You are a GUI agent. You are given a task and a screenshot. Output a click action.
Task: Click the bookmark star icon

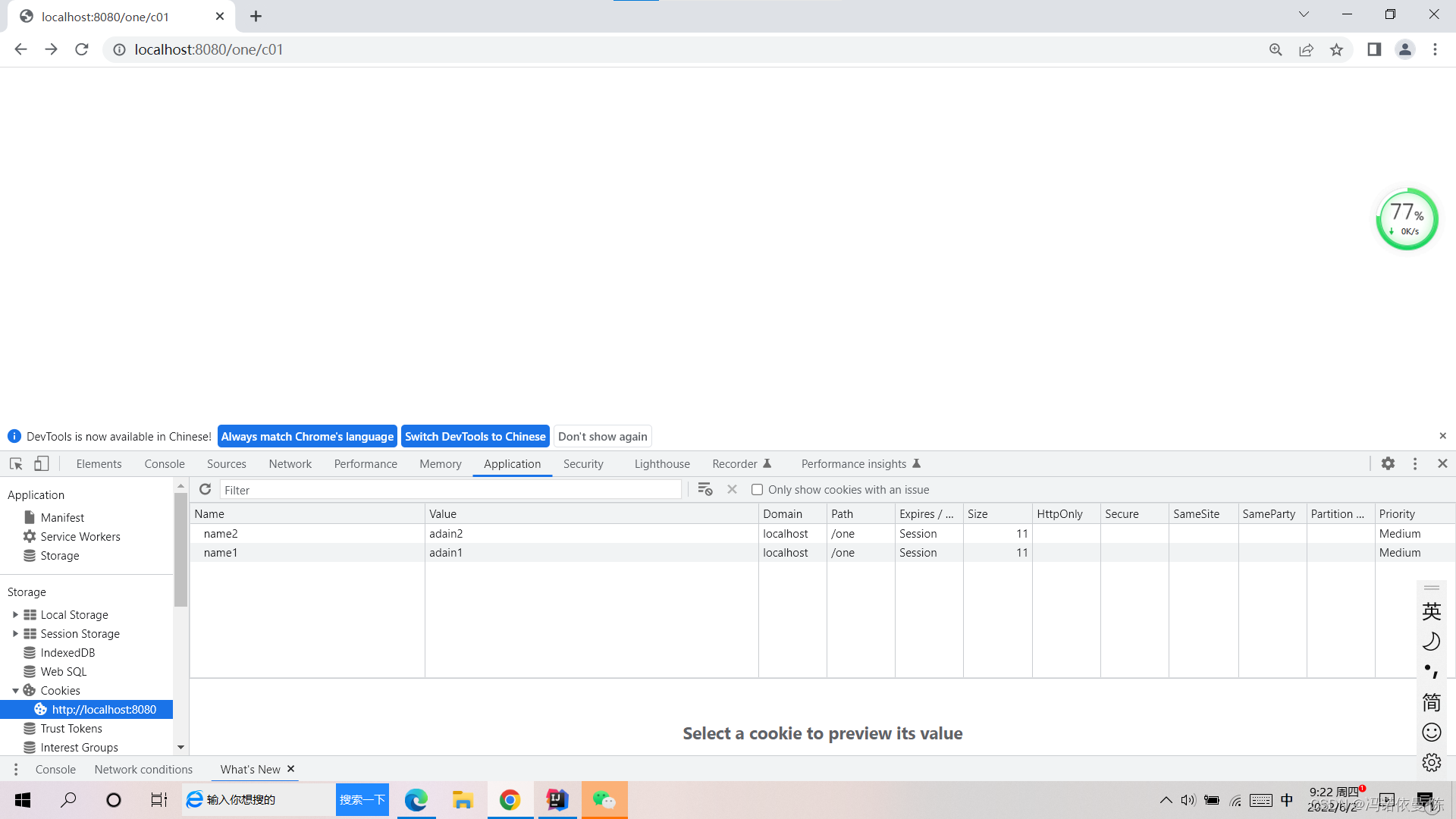(x=1336, y=50)
